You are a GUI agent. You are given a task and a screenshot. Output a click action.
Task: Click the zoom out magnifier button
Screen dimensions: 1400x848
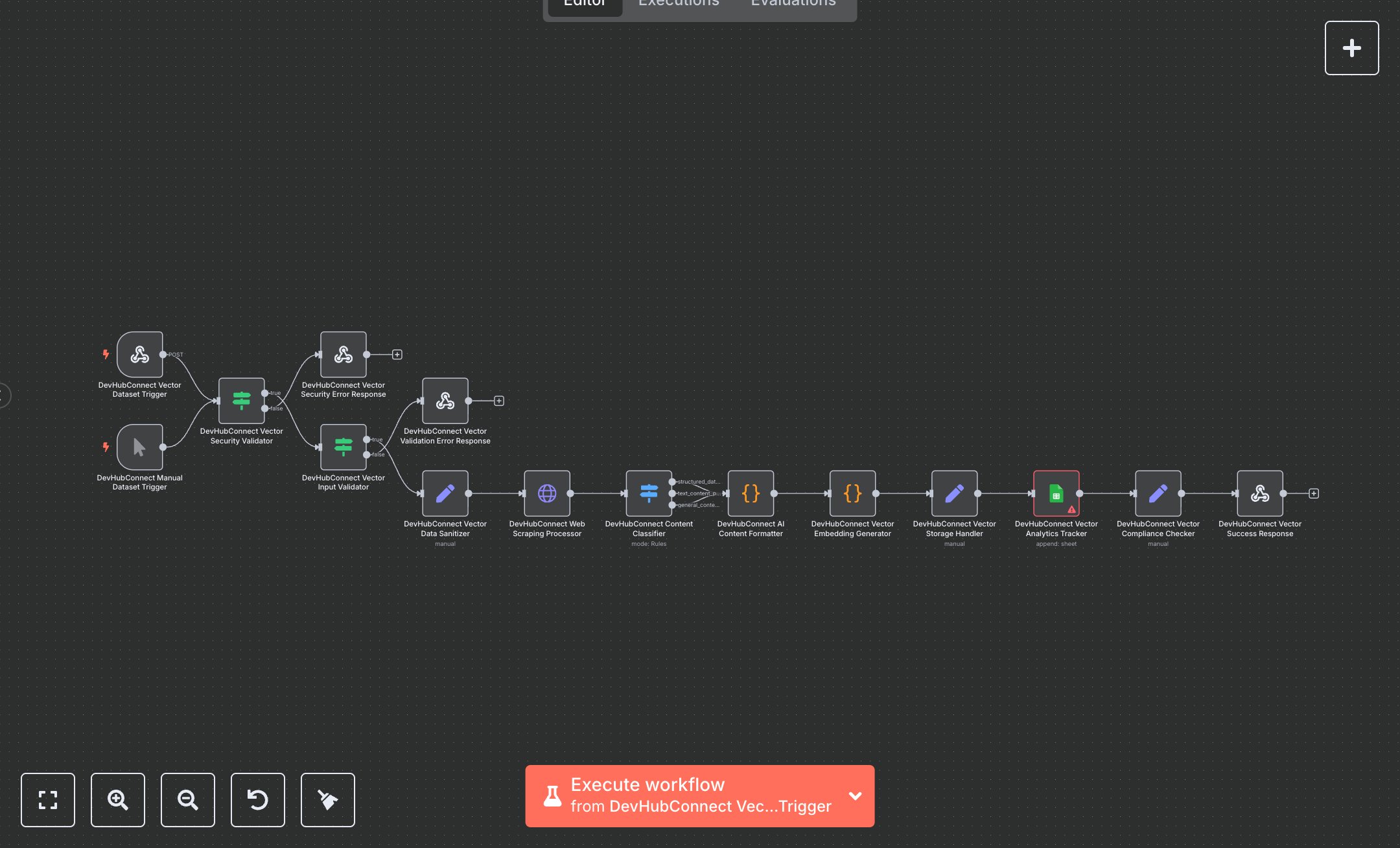(x=188, y=800)
